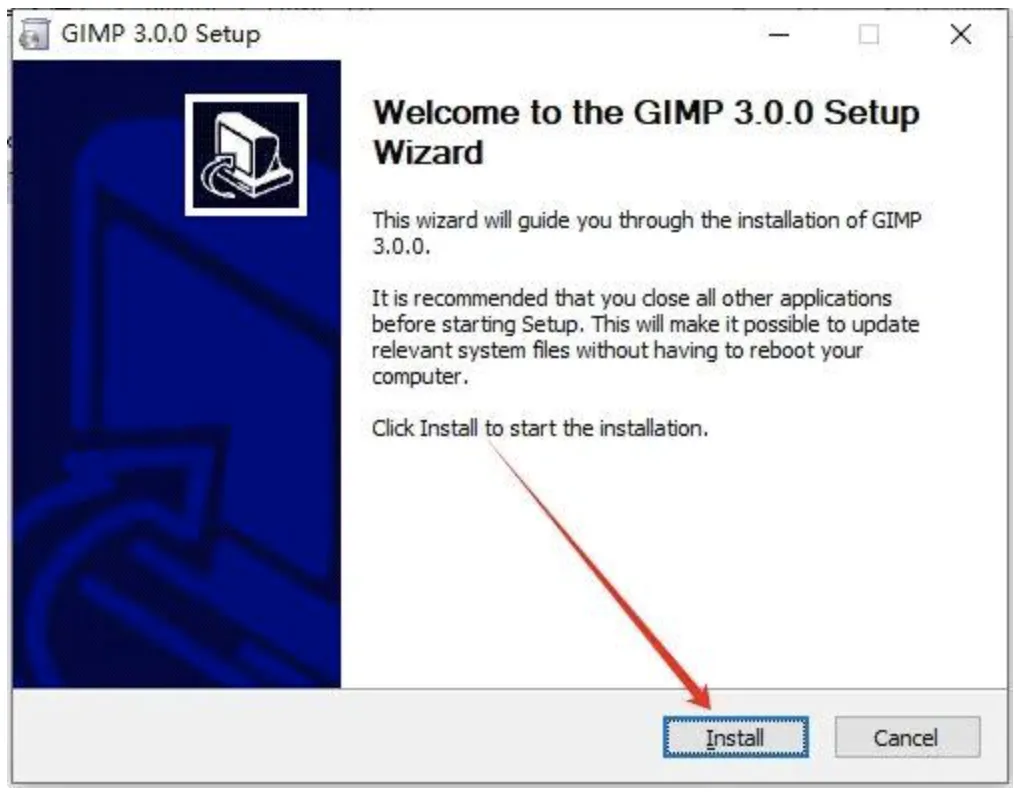
Task: Minimize the setup wizard window
Action: tap(779, 34)
